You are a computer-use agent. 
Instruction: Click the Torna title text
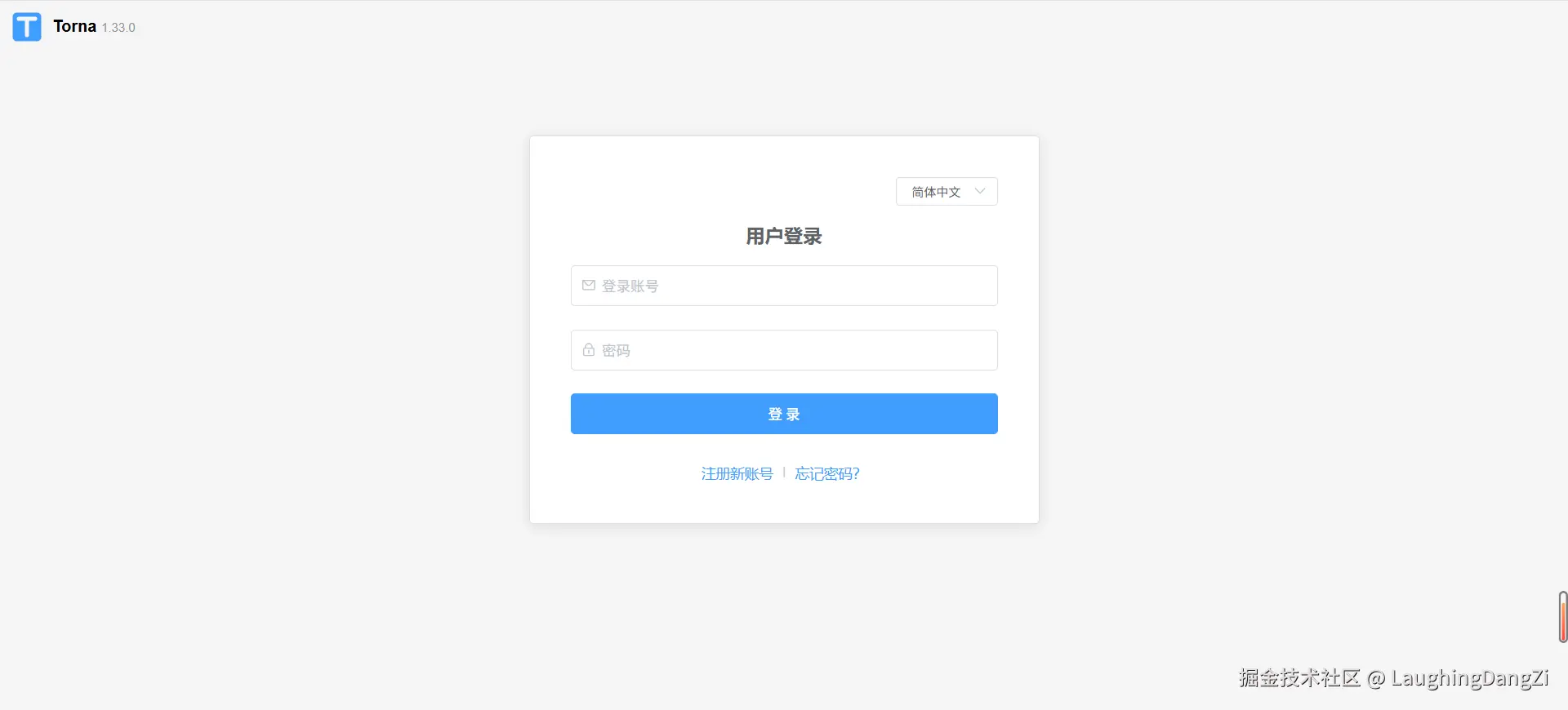pyautogui.click(x=74, y=26)
